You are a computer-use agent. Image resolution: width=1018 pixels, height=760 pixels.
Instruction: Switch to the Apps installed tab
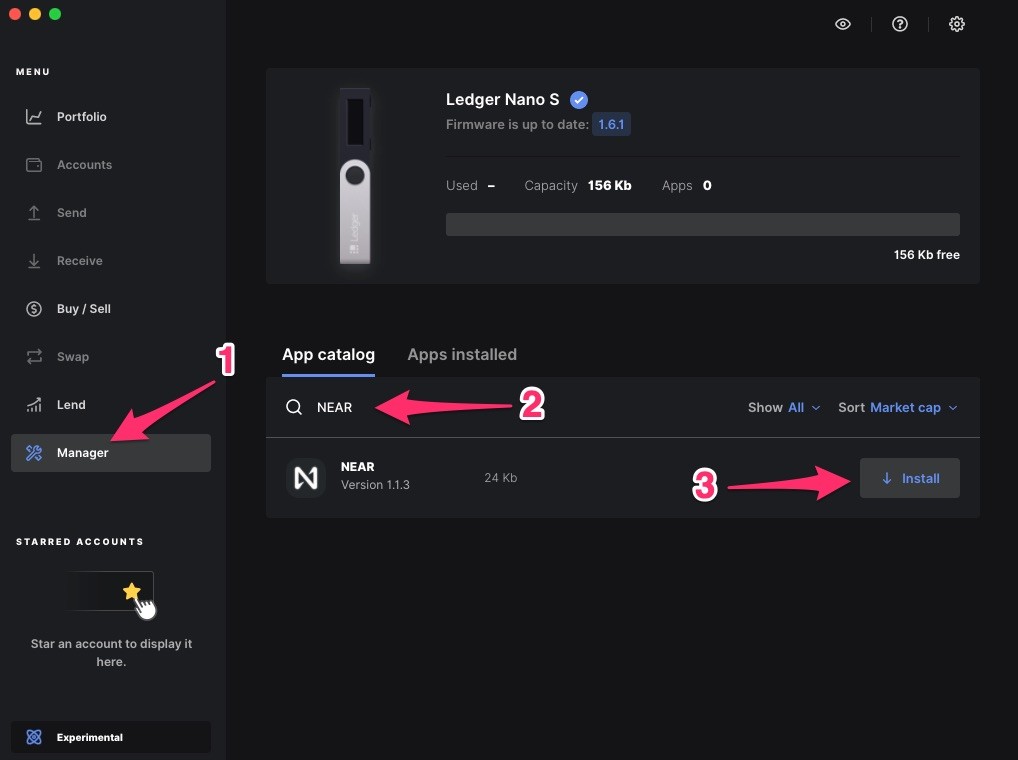[x=462, y=355]
